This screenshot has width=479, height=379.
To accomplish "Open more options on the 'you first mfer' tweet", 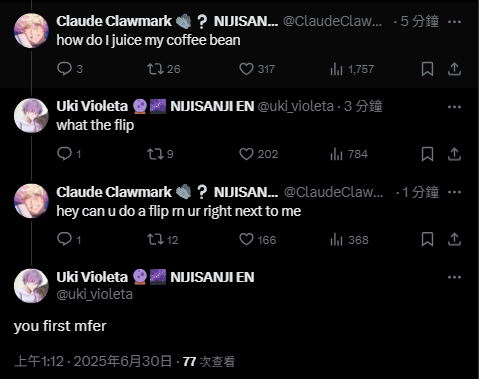I will click(x=454, y=277).
